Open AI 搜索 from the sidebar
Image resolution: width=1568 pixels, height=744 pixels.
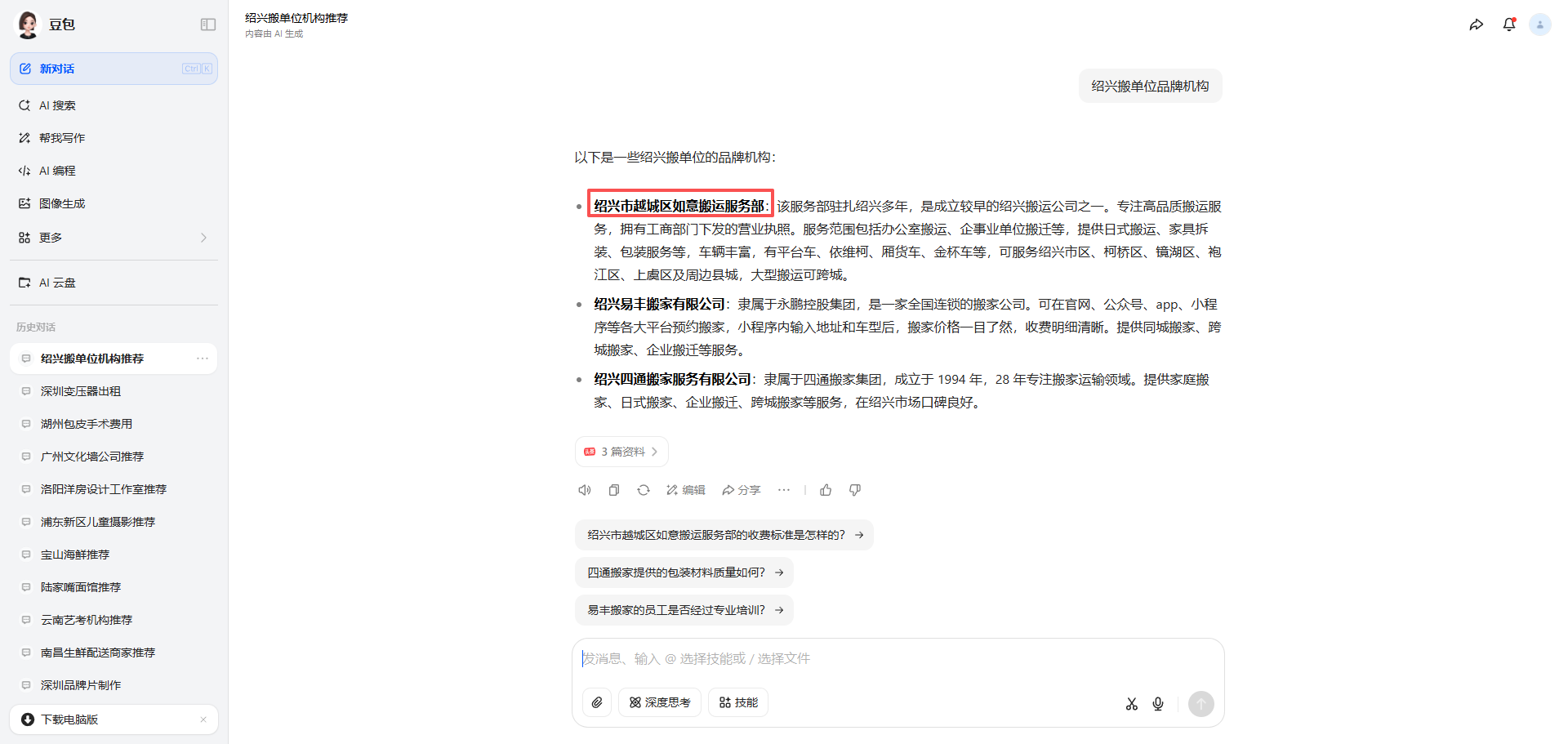(x=57, y=105)
